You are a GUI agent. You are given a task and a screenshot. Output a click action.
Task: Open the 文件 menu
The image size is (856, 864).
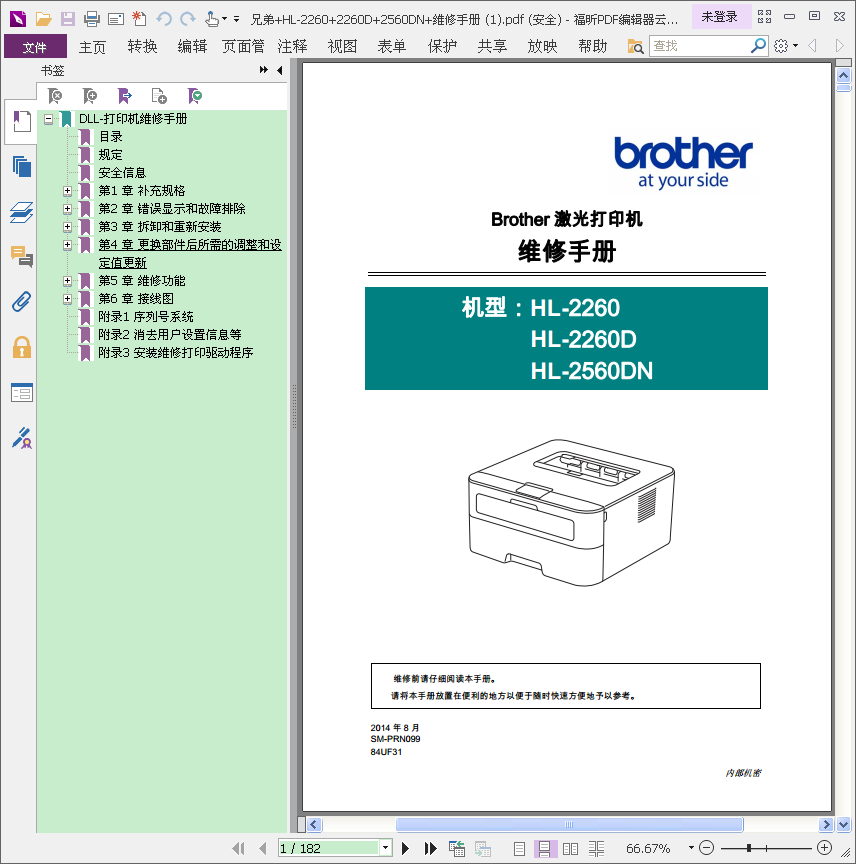[35, 46]
